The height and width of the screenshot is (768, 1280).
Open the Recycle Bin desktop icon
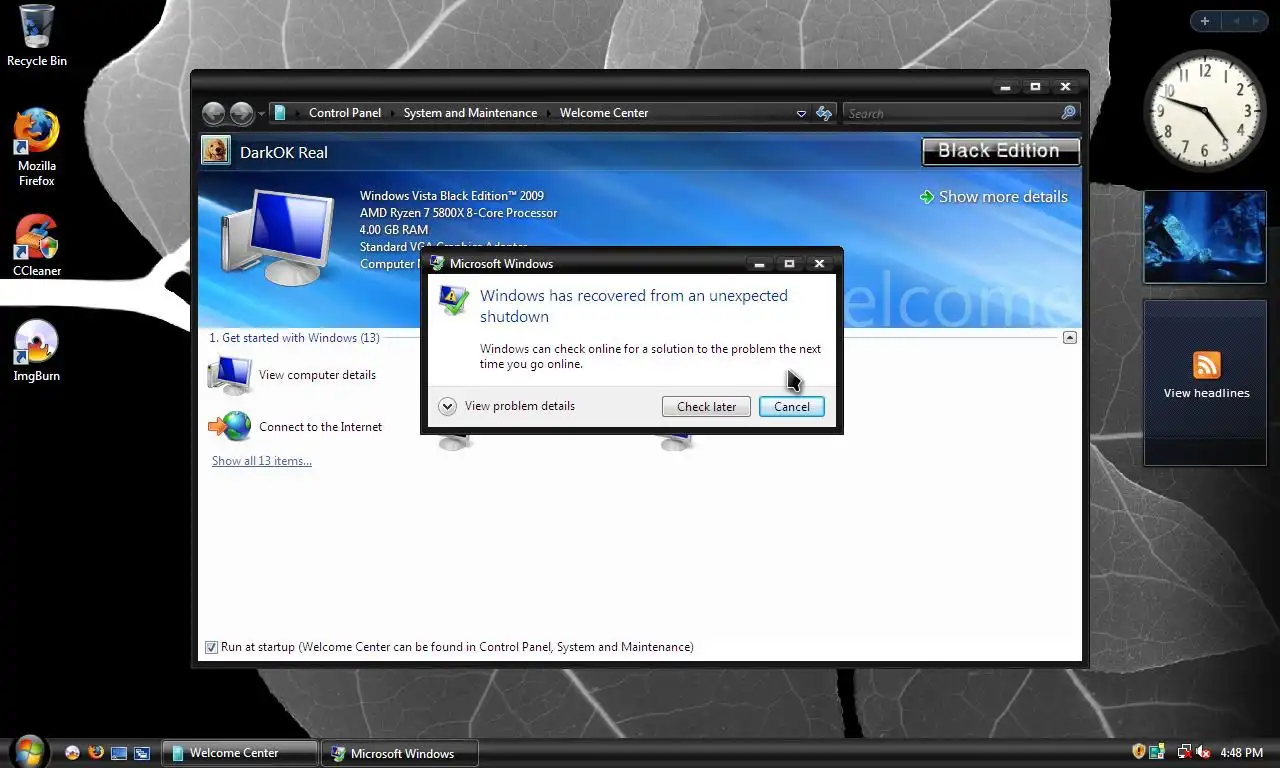tap(37, 36)
